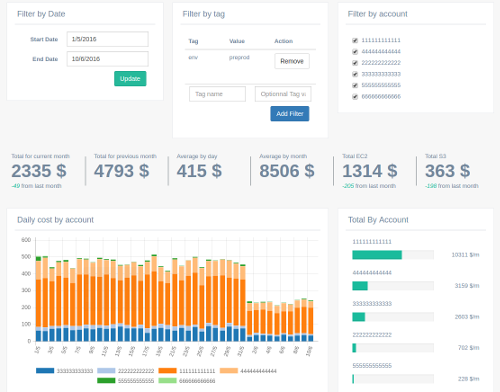Click the 'Filter by tag' heading
500x392 pixels.
point(204,14)
